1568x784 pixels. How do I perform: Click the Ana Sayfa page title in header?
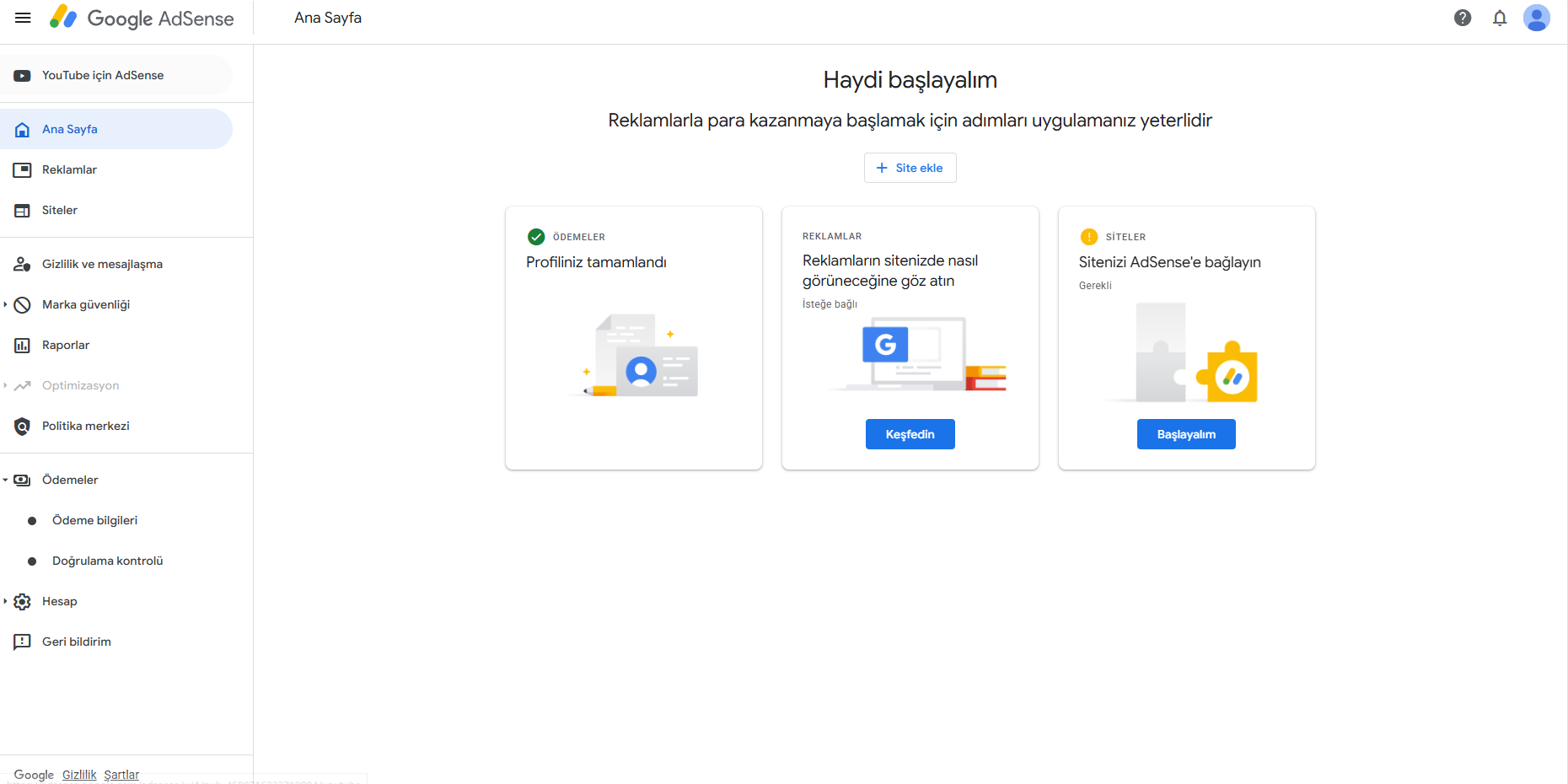[328, 18]
